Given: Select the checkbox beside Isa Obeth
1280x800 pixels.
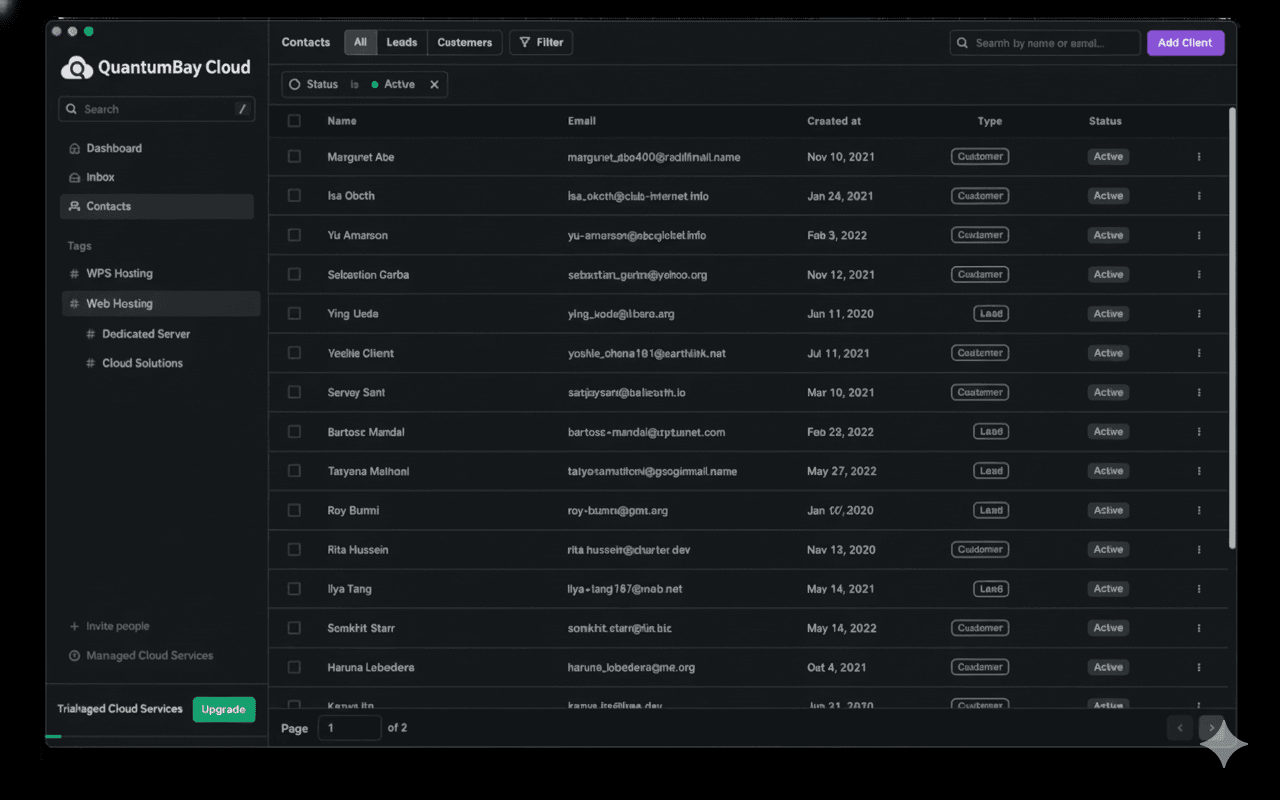Looking at the screenshot, I should [294, 195].
